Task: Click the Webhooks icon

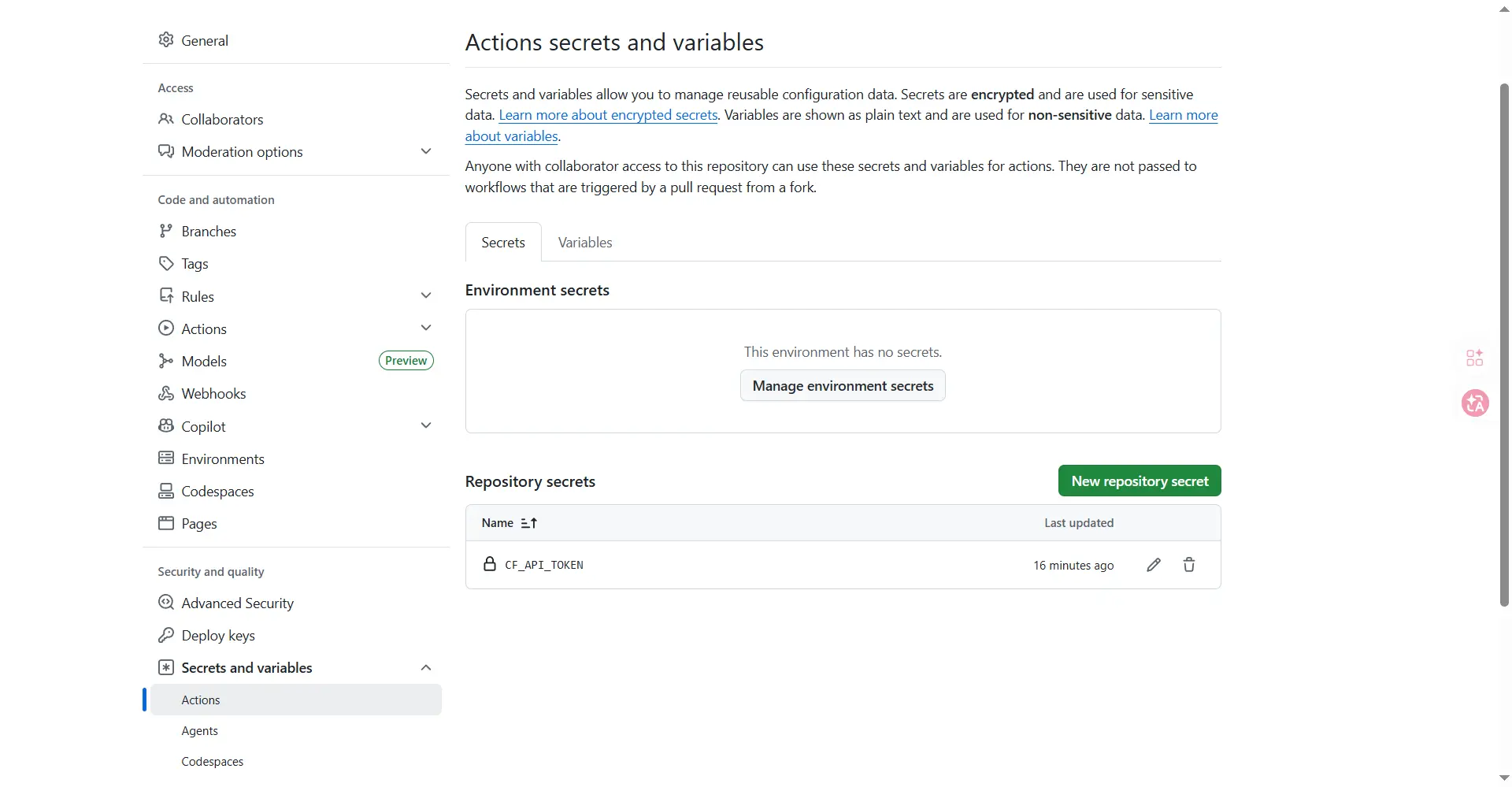Action: click(x=165, y=393)
